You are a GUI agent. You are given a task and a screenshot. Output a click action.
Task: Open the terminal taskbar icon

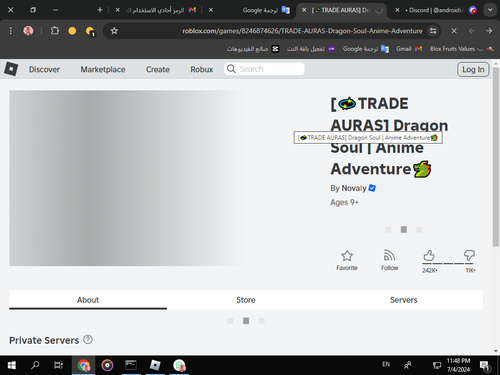(x=131, y=365)
